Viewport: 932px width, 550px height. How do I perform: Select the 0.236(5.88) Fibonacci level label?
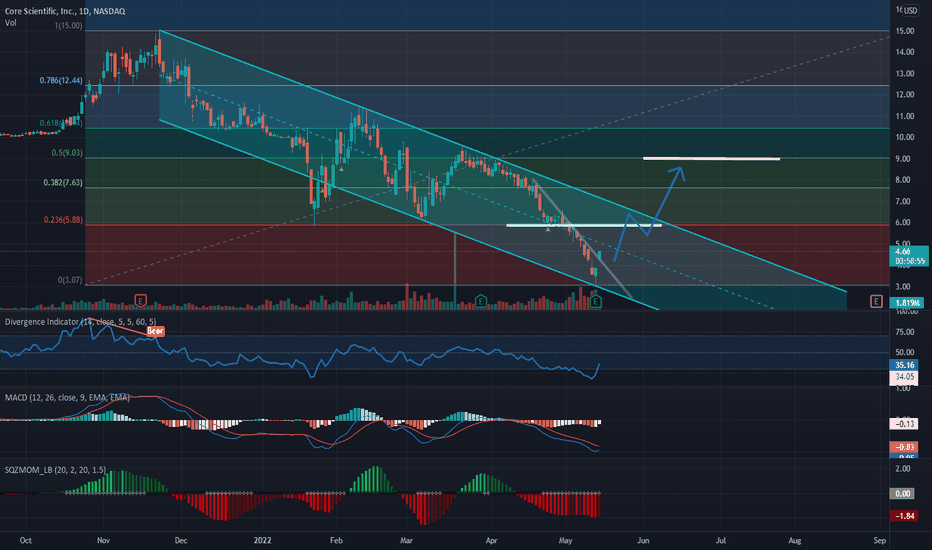point(62,219)
